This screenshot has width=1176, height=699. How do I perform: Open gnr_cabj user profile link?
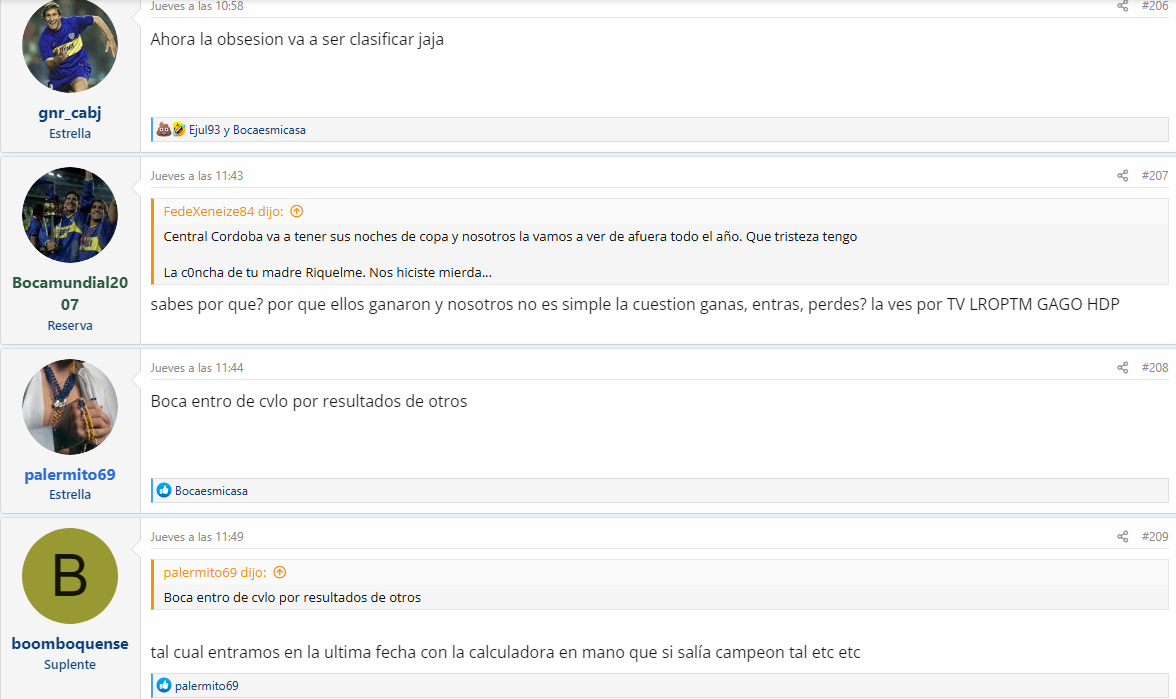(x=70, y=112)
